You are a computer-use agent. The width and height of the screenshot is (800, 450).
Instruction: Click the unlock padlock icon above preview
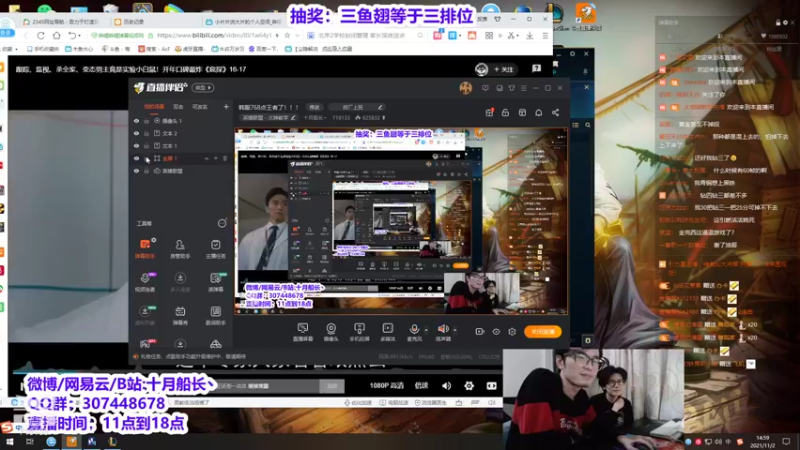[505, 112]
